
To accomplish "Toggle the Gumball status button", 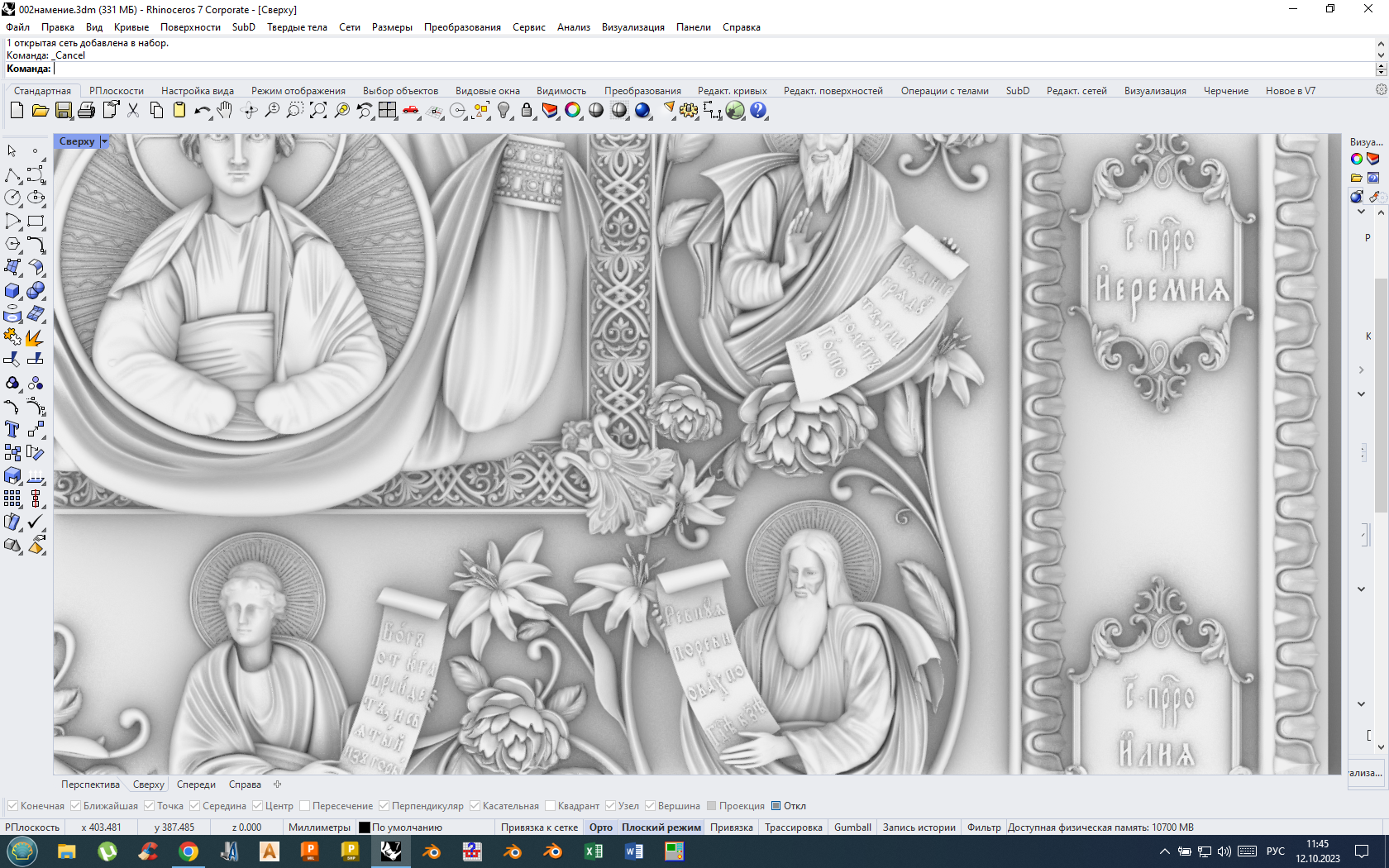I will (x=852, y=827).
